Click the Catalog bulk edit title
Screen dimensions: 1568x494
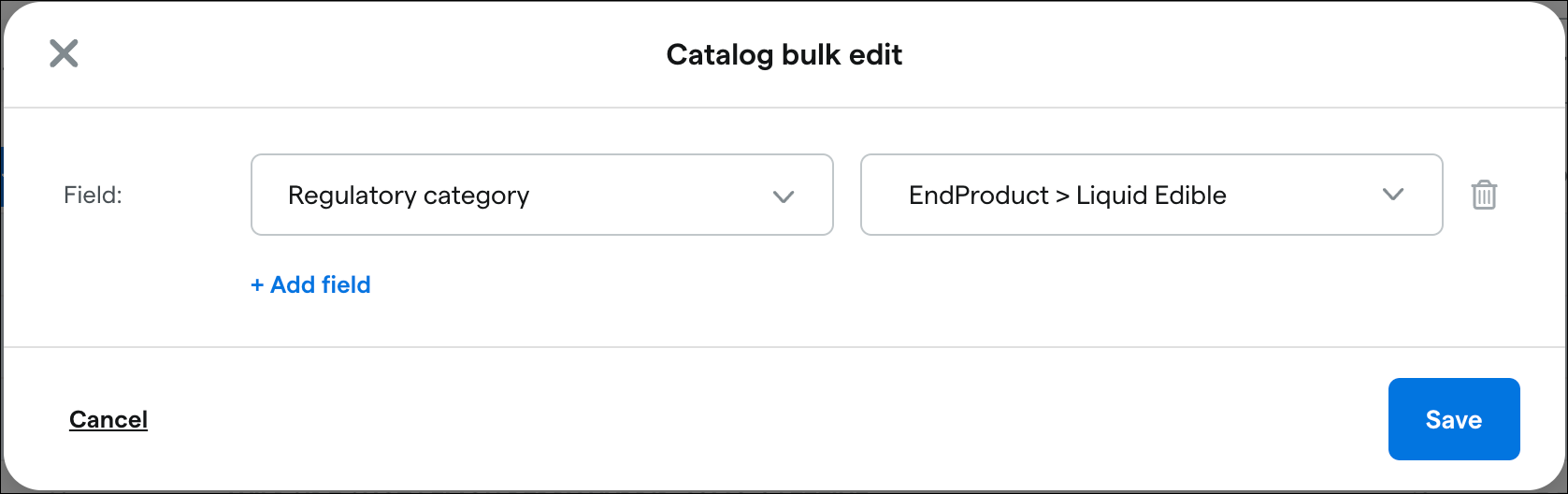tap(784, 54)
